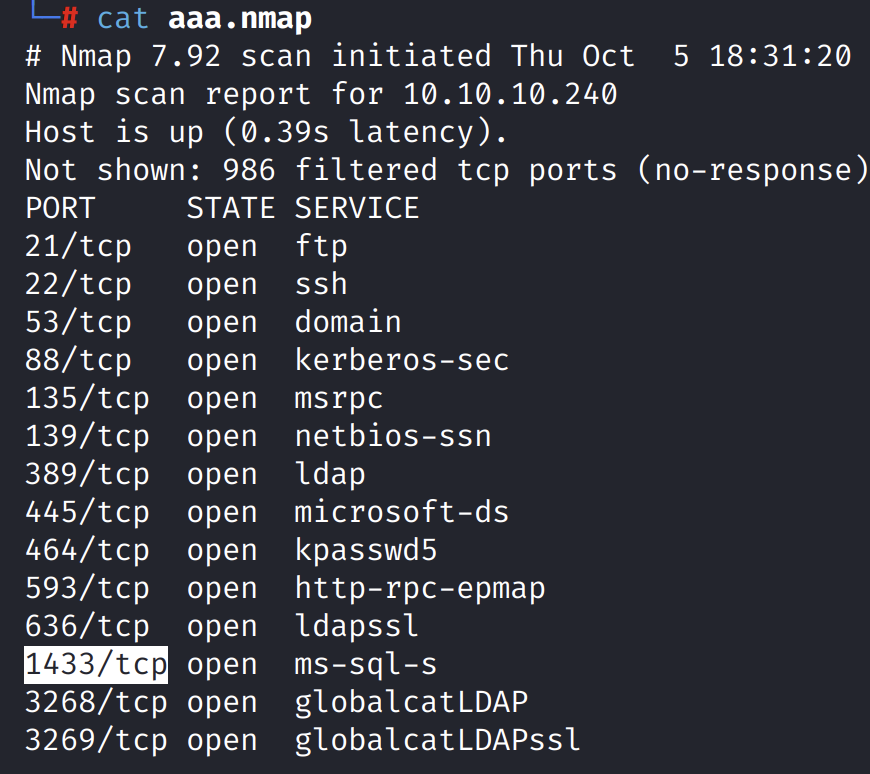The image size is (870, 774).
Task: Click the STATE column header
Action: [x=231, y=209]
